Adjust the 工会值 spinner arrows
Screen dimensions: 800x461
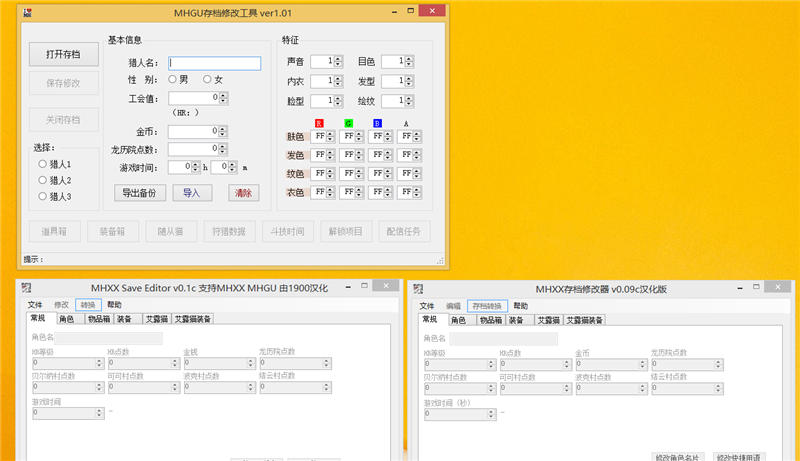(223, 98)
